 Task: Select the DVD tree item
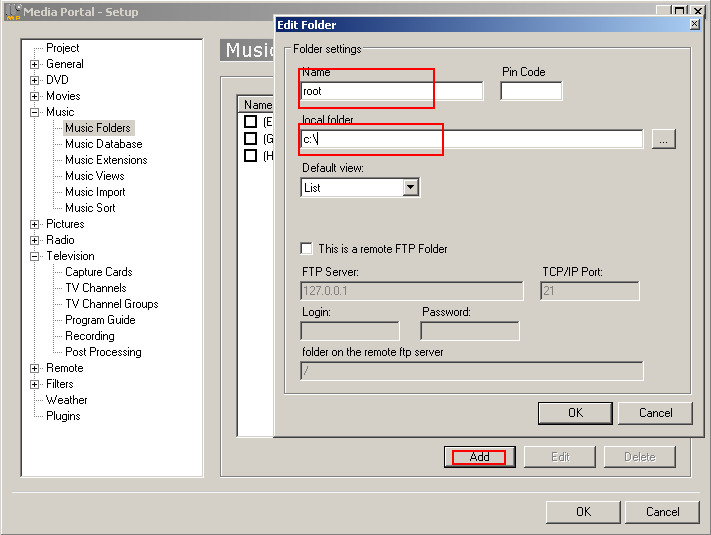pyautogui.click(x=57, y=80)
